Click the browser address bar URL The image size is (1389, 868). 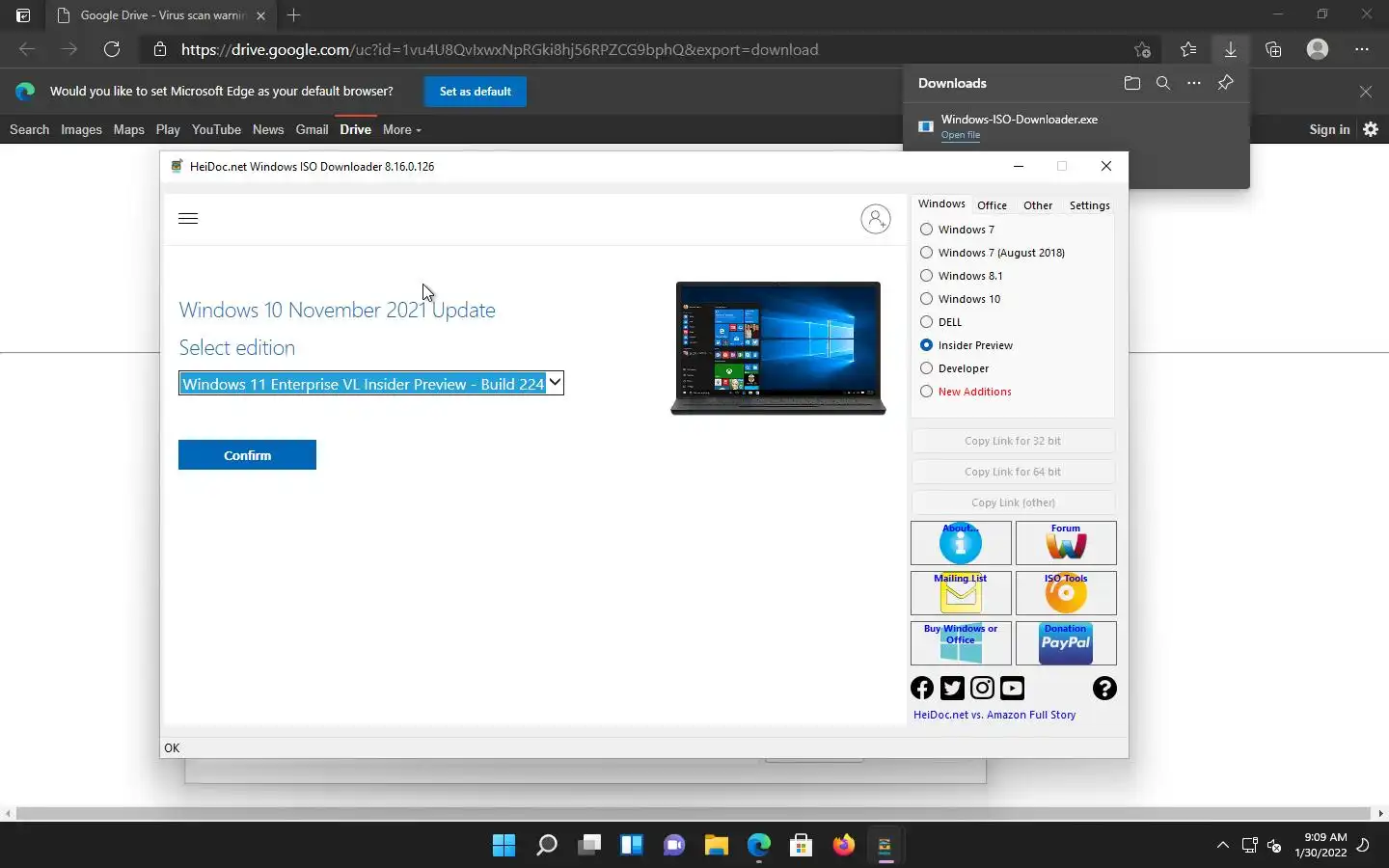pos(500,49)
